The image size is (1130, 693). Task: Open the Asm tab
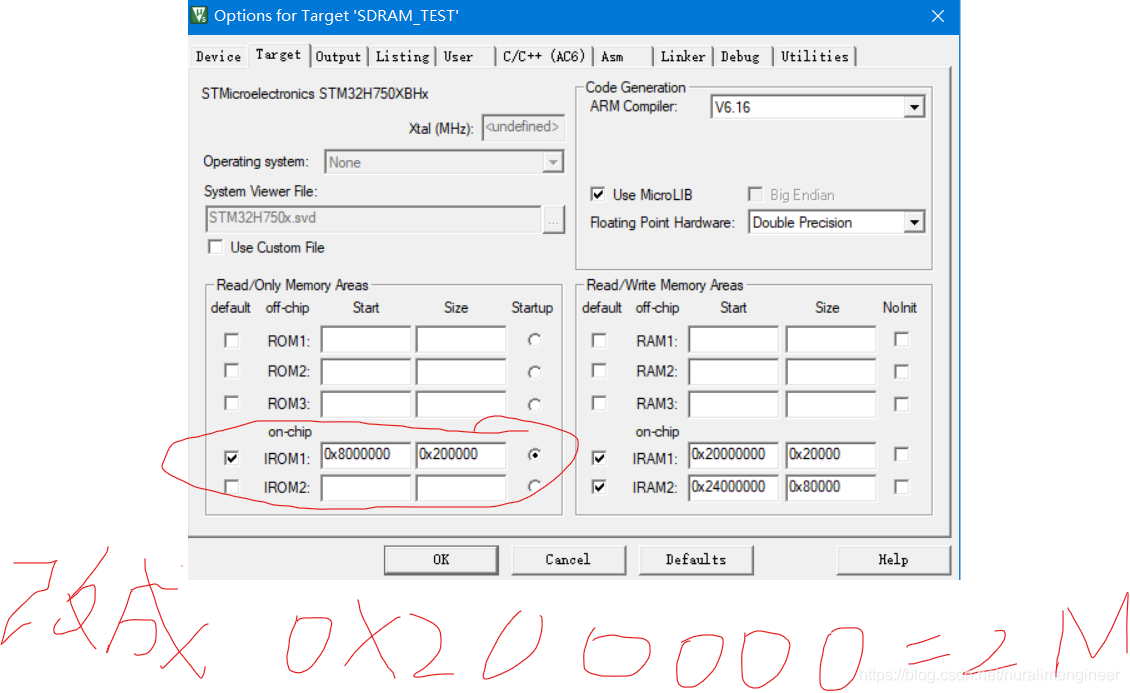(612, 56)
